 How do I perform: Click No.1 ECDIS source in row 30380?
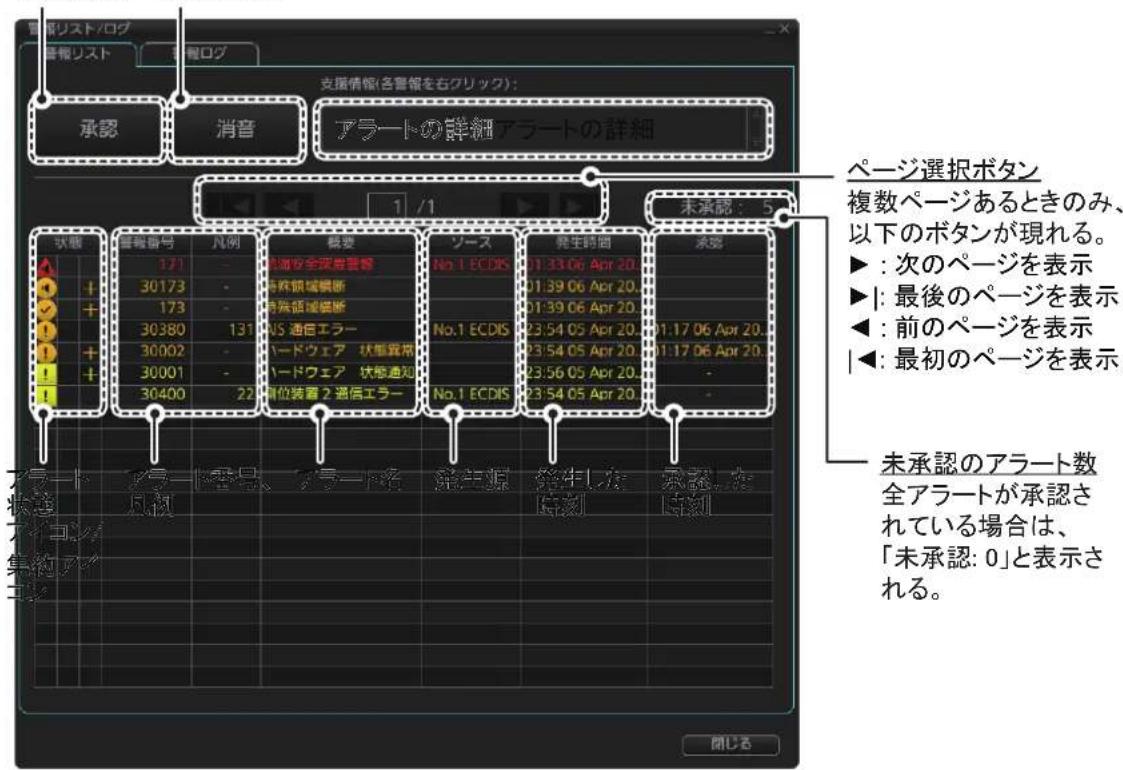471,329
